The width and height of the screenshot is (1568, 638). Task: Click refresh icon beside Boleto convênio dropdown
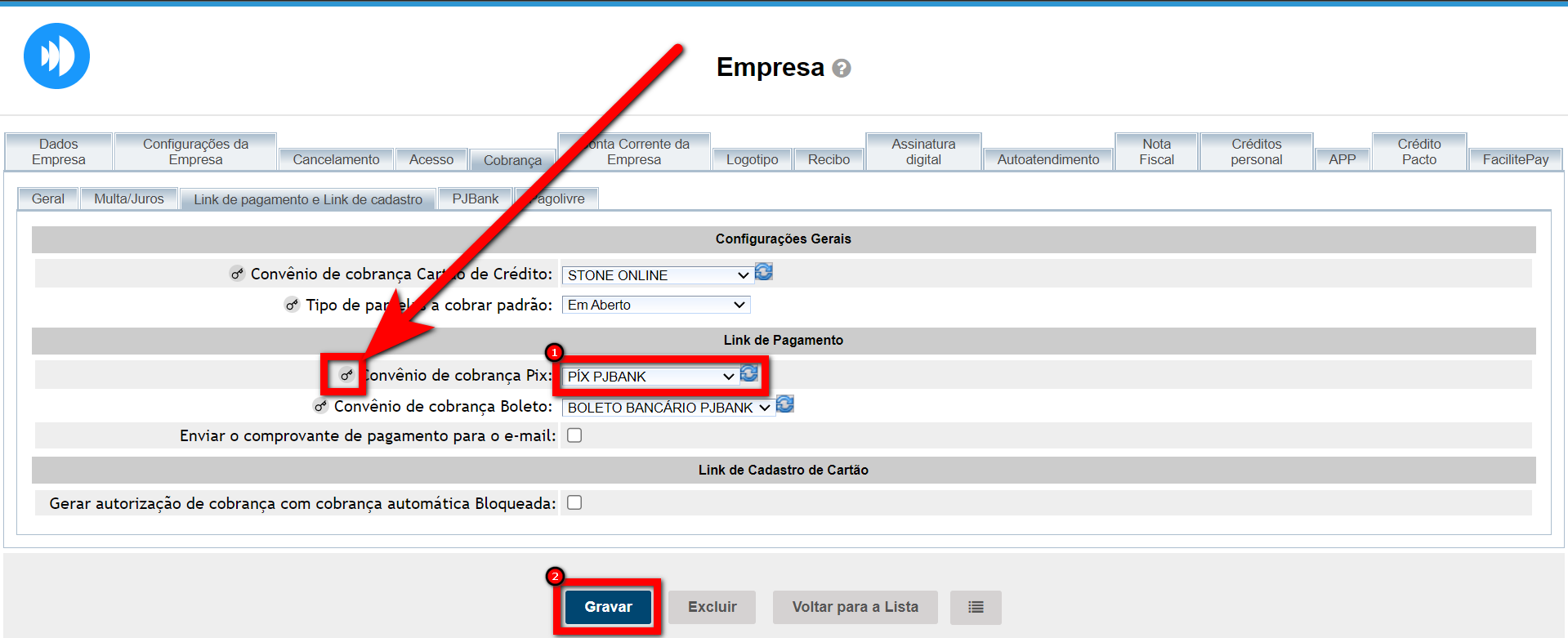point(784,404)
